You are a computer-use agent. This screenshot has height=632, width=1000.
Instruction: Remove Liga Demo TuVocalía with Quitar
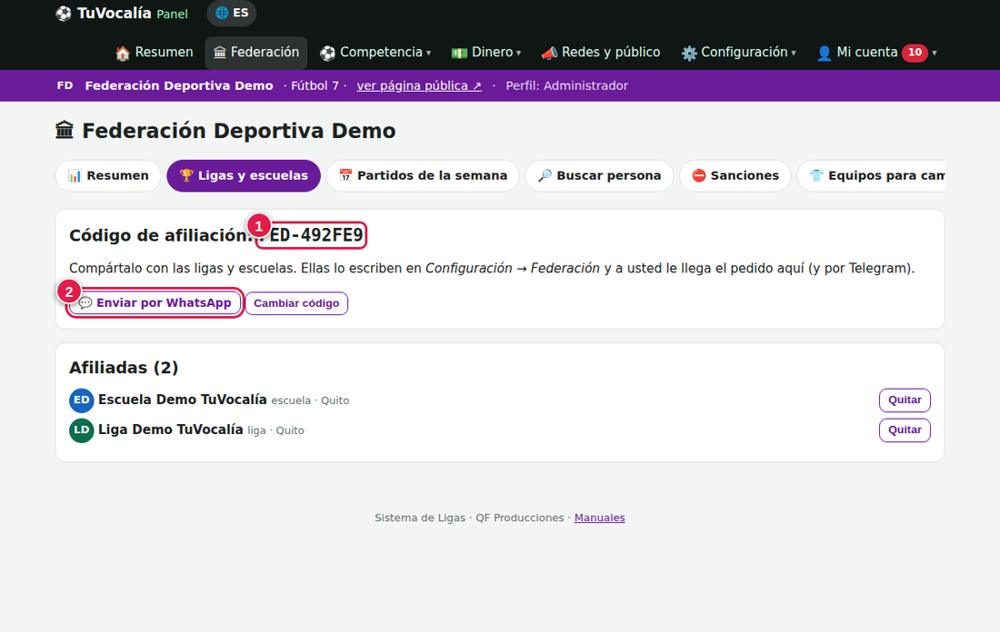pos(904,430)
